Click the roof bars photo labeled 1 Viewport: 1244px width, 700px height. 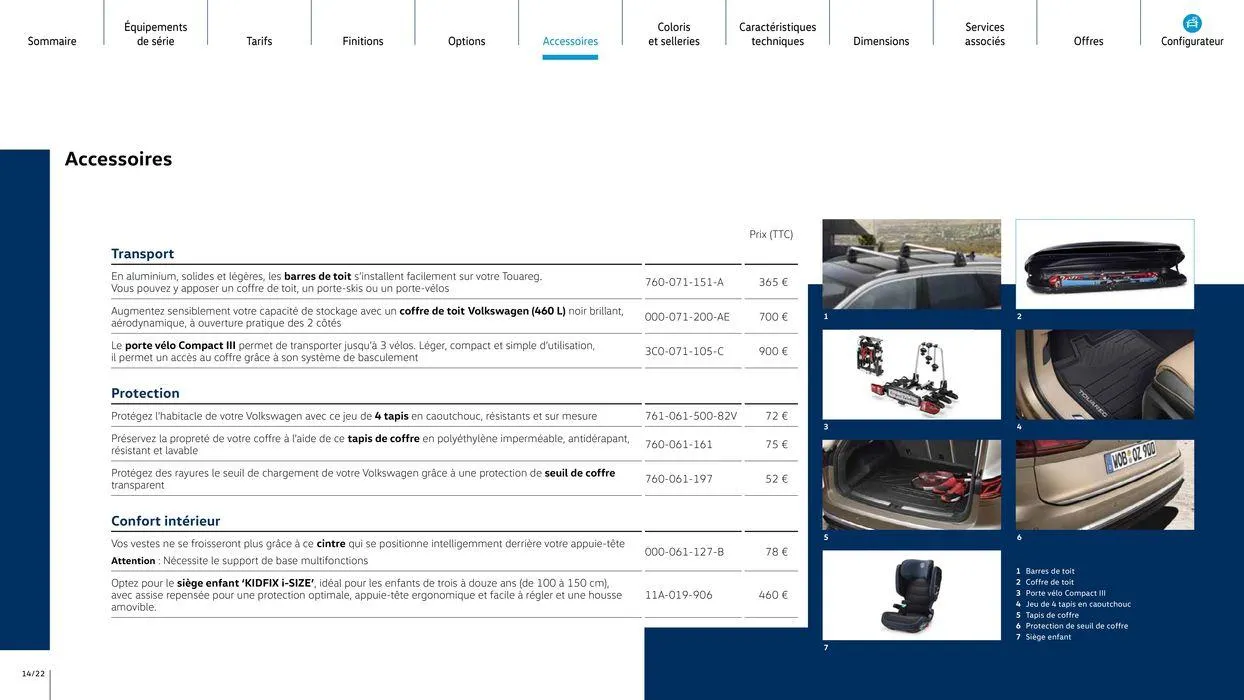tap(911, 264)
